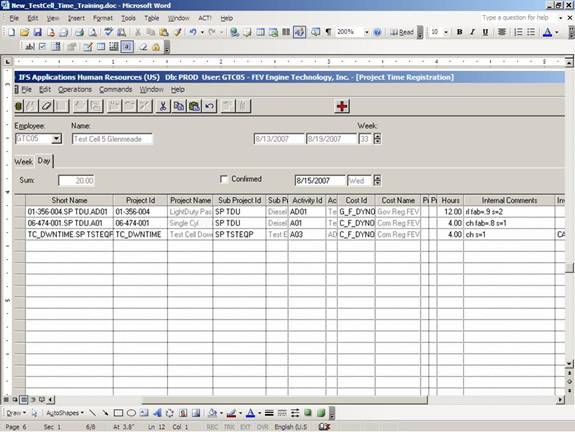Viewport: 575px width, 432px height.
Task: Apply the Fill Color bucket in drawing toolbar
Action: pyautogui.click(x=212, y=413)
